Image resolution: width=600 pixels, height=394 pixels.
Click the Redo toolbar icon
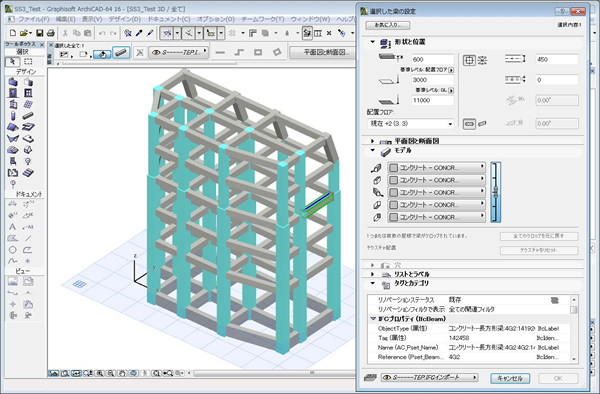113,33
